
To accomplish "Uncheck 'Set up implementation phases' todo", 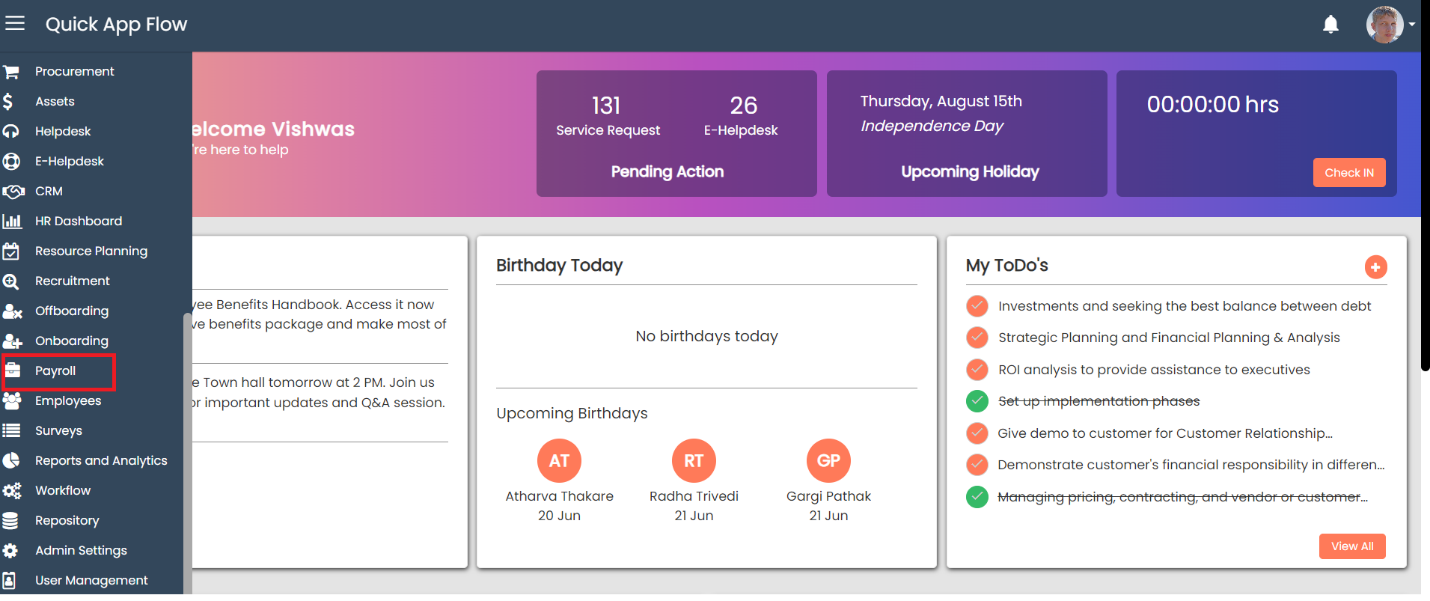I will 977,402.
